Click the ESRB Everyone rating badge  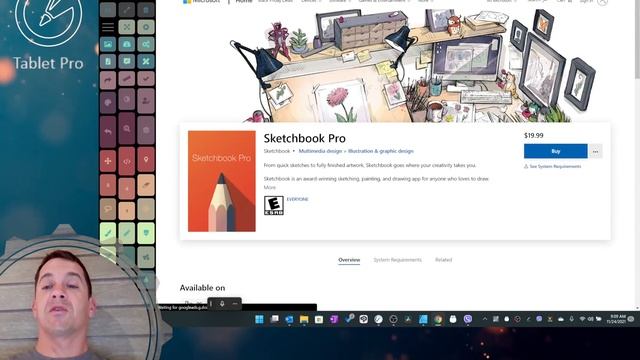273,205
